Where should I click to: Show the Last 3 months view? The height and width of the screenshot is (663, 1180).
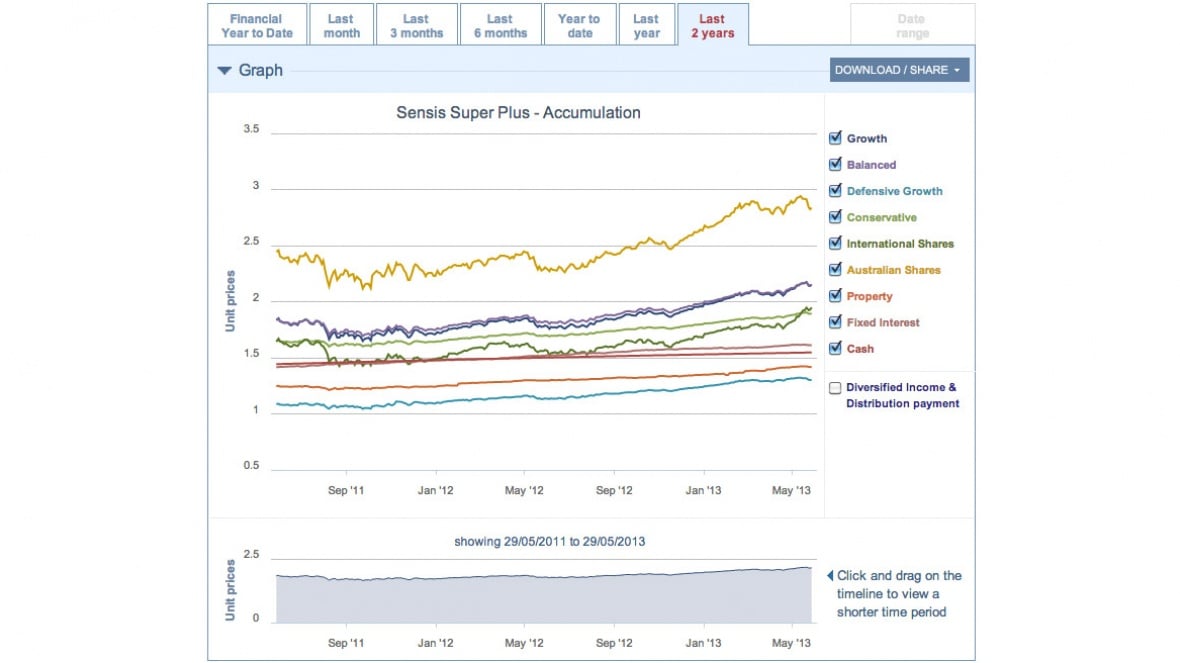tap(416, 26)
